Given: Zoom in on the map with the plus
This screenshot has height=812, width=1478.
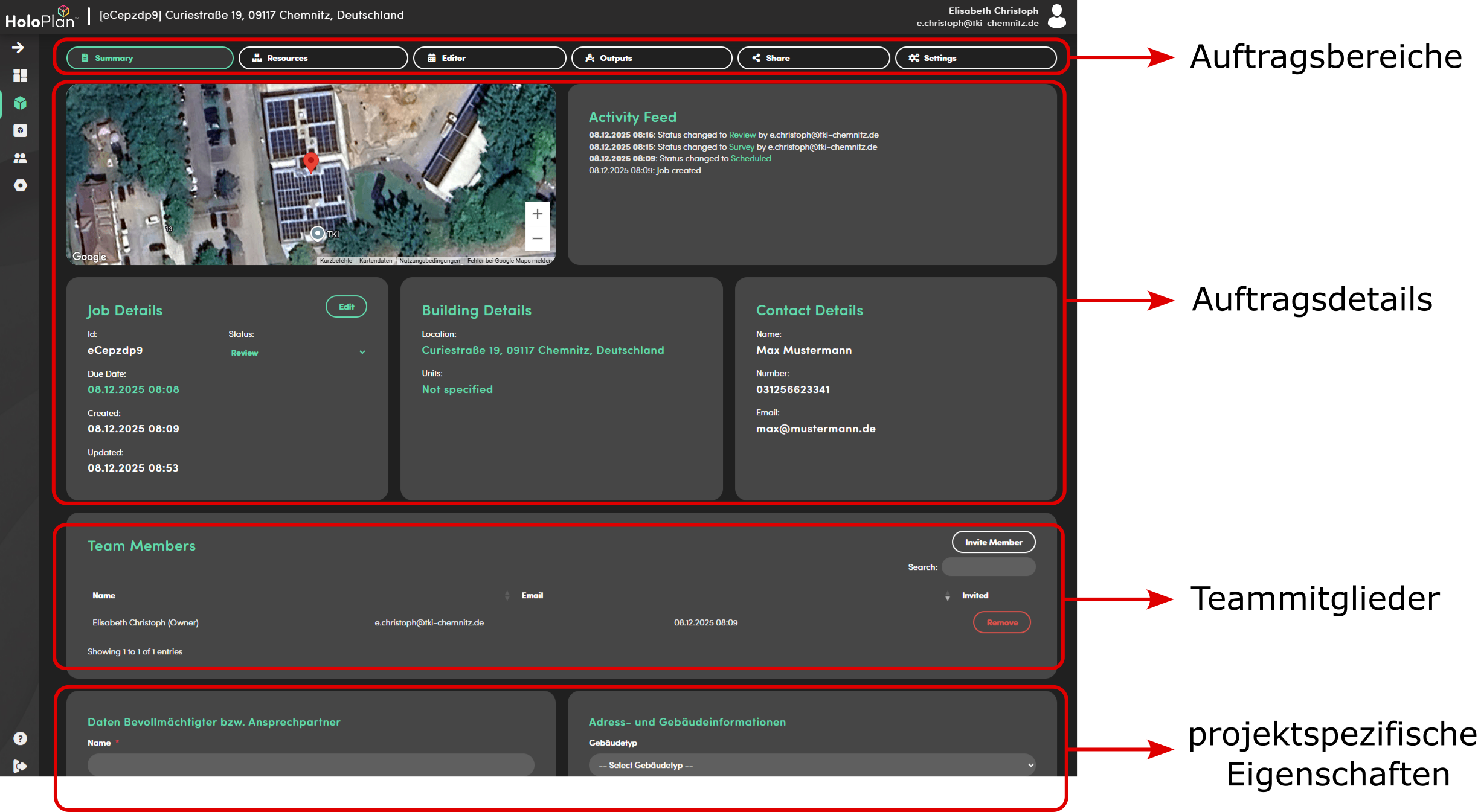Looking at the screenshot, I should click(x=537, y=214).
